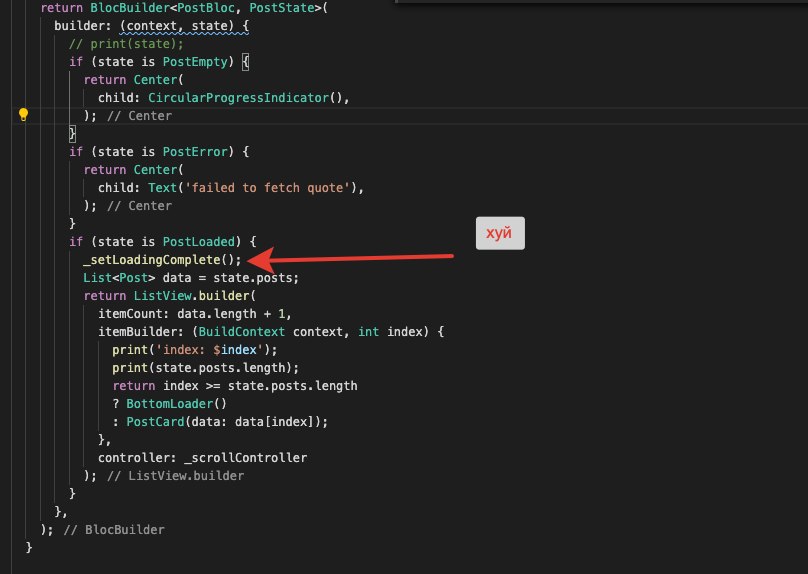Click the "BuildContext" type in itemBuilder
The width and height of the screenshot is (808, 574).
tap(242, 332)
